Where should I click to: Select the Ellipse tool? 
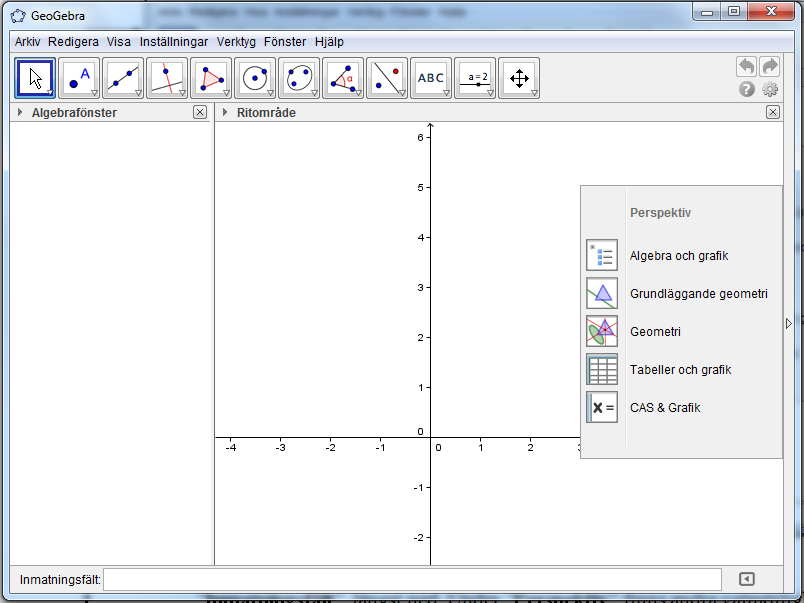click(x=299, y=78)
